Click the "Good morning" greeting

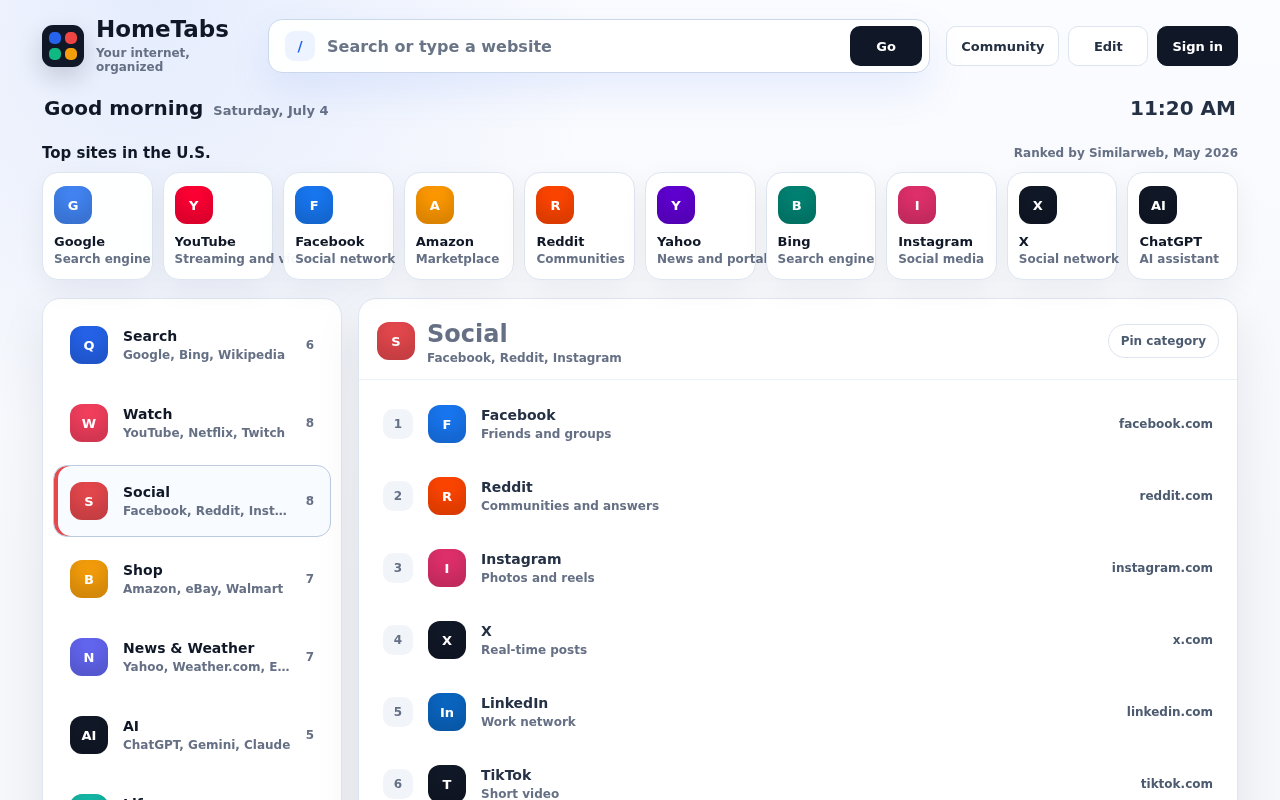pyautogui.click(x=123, y=108)
